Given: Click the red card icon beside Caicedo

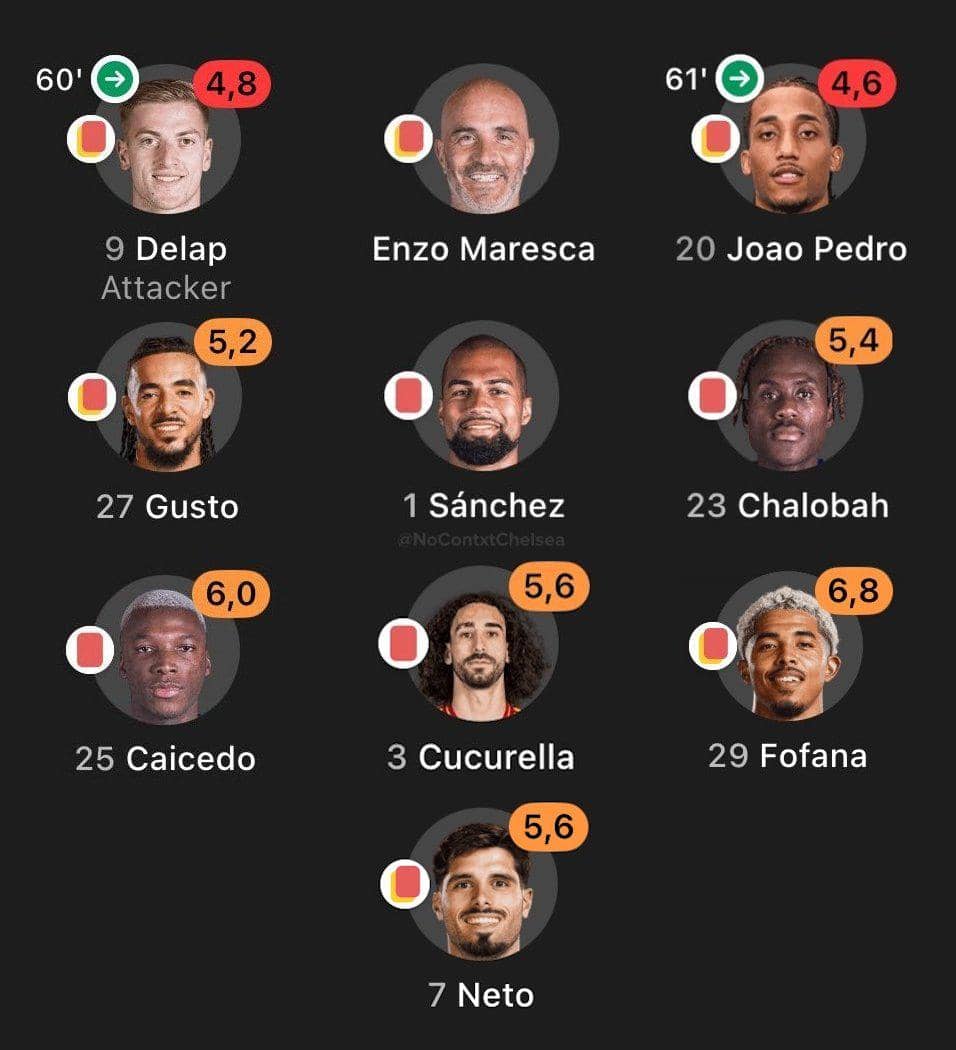Looking at the screenshot, I should point(91,649).
